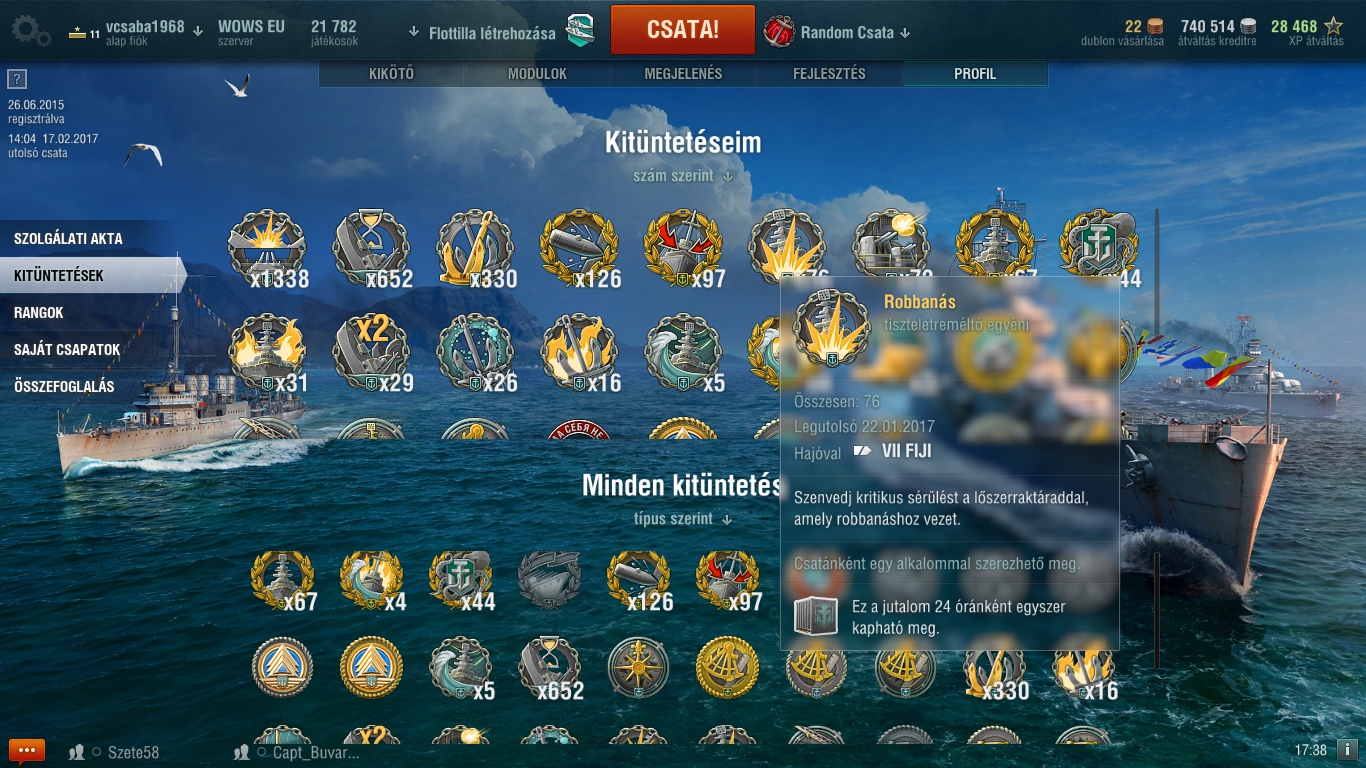Select the x97 red arrows medal

(685, 248)
